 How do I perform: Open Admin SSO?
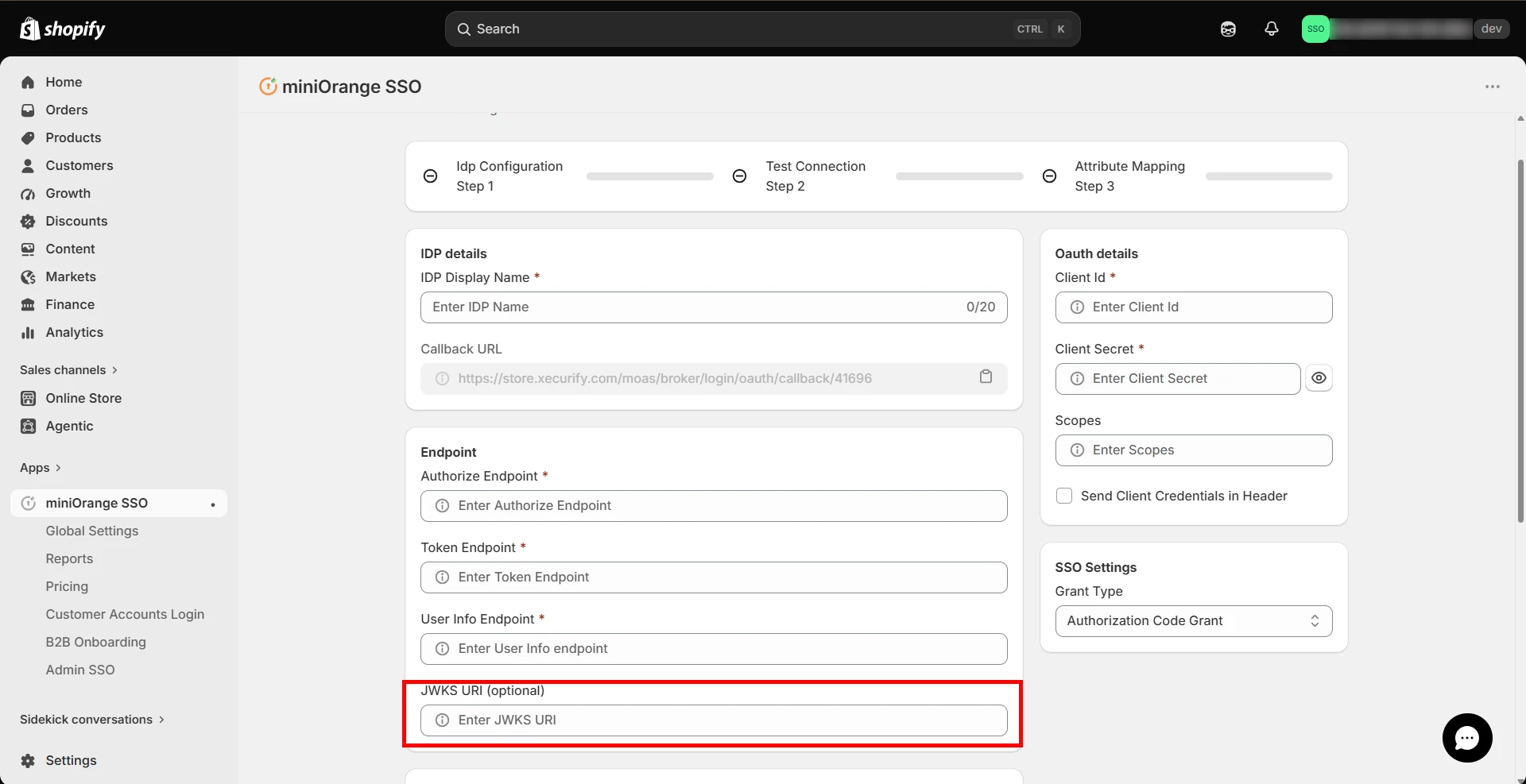click(80, 670)
